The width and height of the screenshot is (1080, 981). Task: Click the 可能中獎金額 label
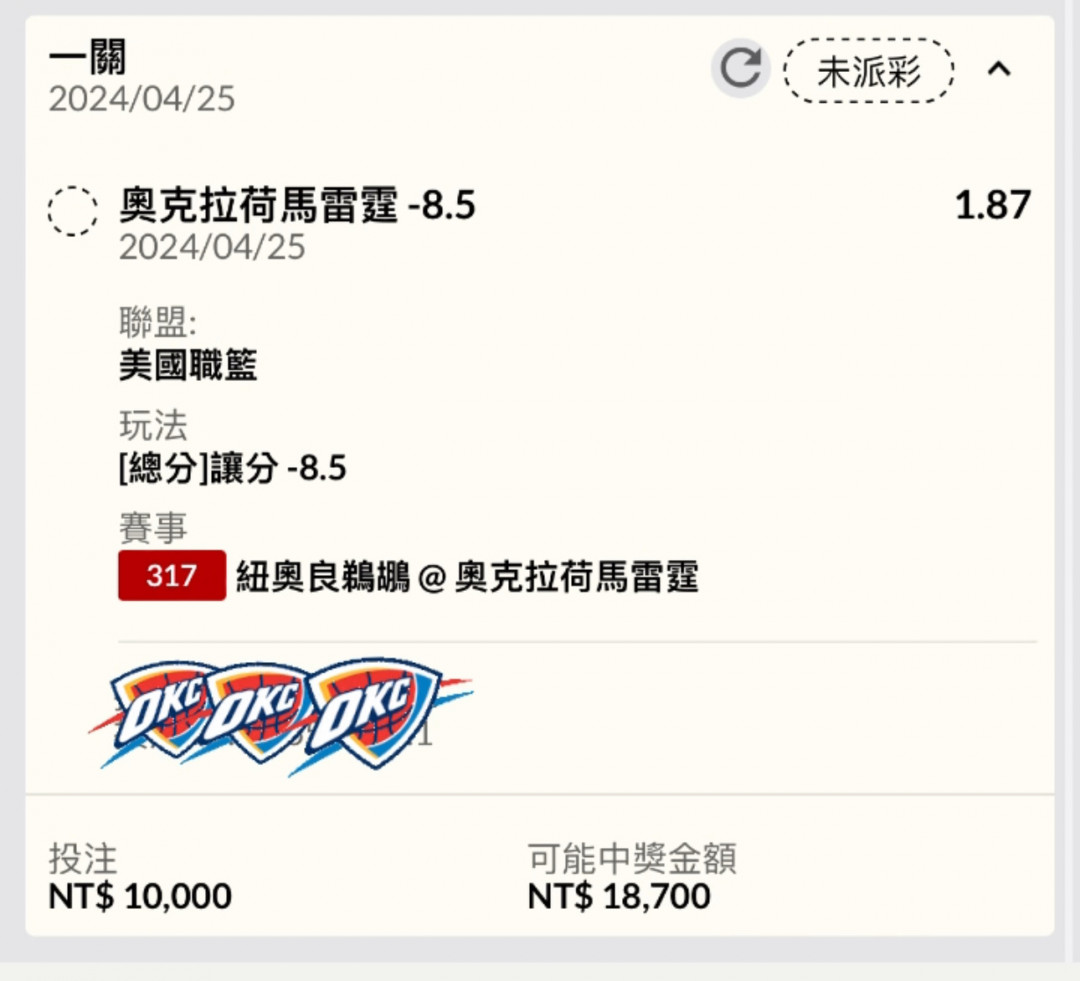click(632, 858)
